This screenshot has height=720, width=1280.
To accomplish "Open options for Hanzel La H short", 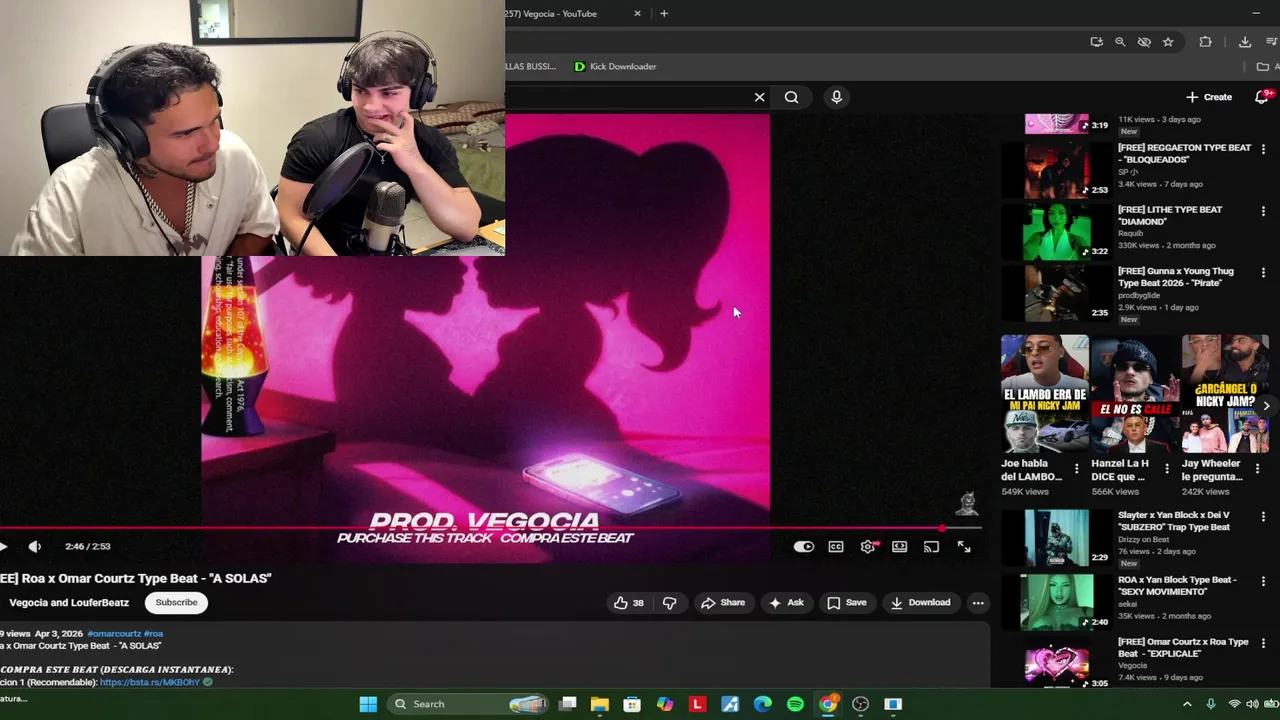I will click(x=1166, y=468).
